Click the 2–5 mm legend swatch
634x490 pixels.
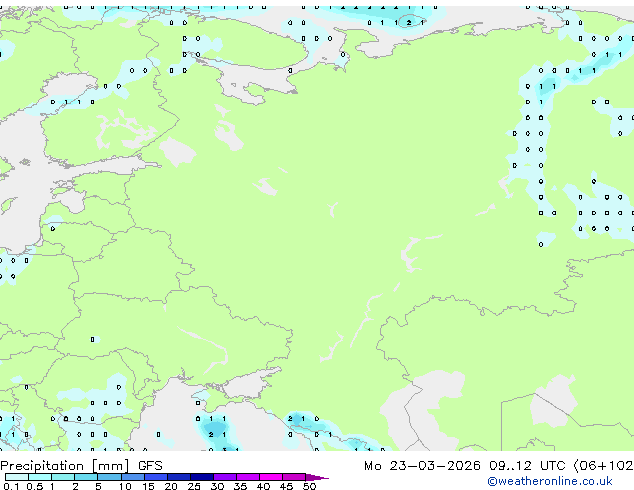pos(86,477)
